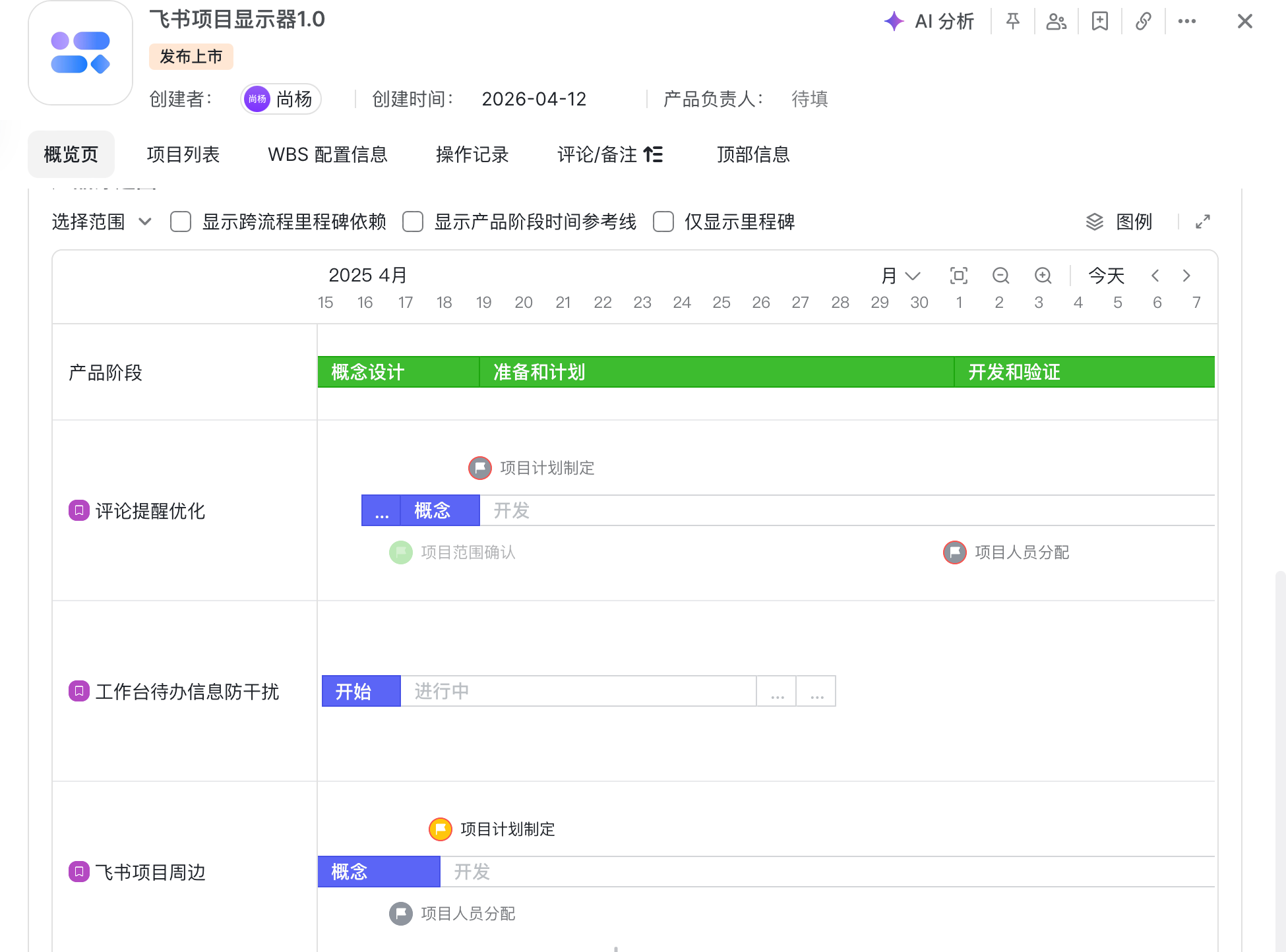Pin this project with the pushpin icon

(x=1013, y=22)
